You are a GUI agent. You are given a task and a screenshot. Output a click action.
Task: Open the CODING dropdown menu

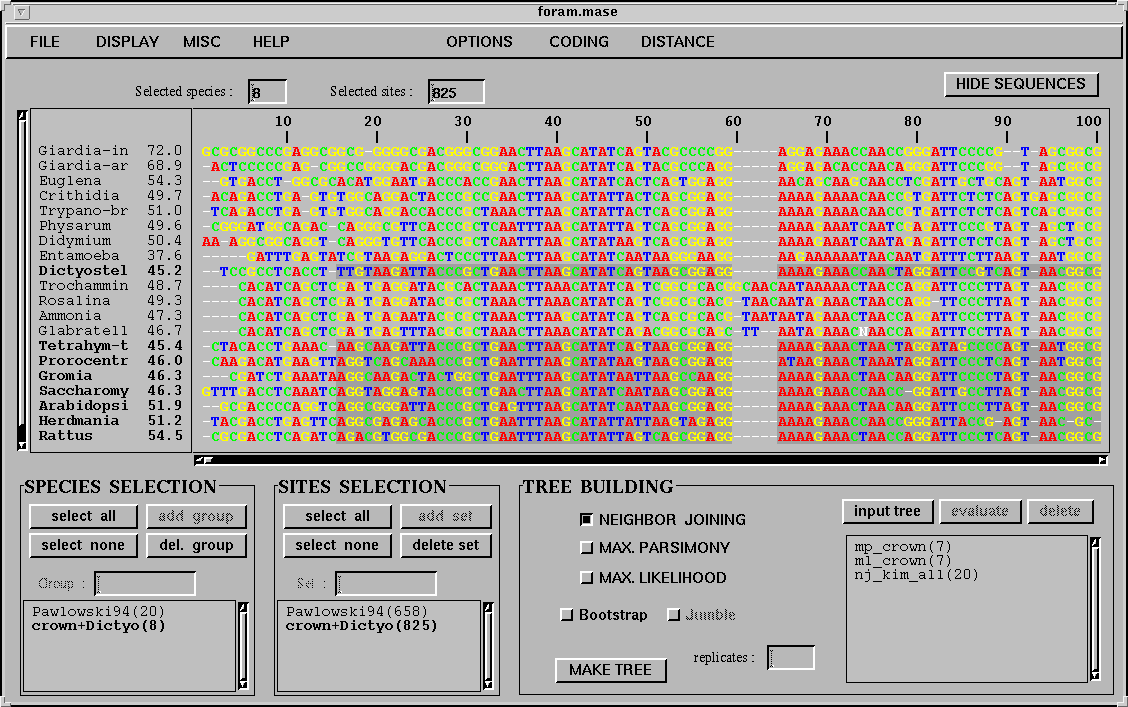578,42
